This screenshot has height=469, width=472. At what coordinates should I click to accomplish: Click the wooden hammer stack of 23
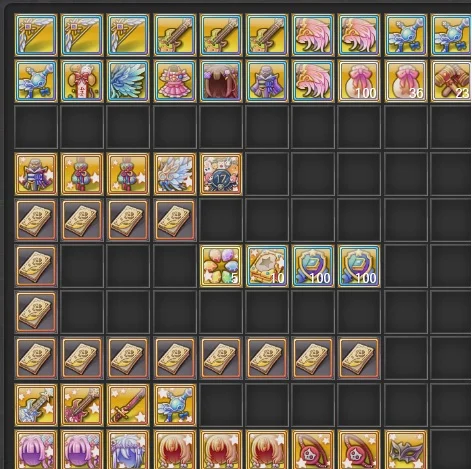pyautogui.click(x=451, y=81)
